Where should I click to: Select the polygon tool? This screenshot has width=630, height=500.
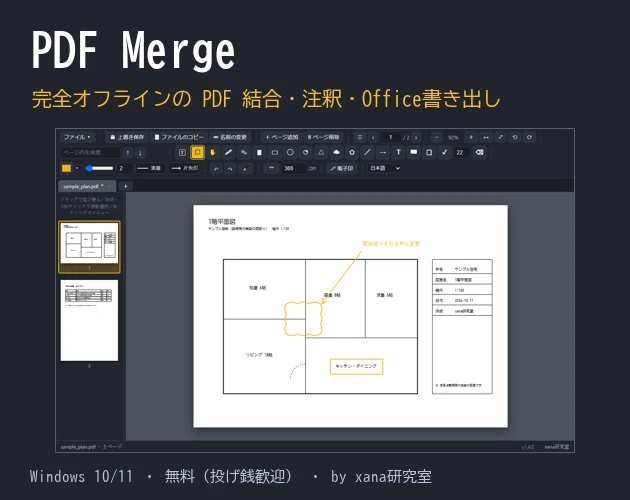[352, 152]
